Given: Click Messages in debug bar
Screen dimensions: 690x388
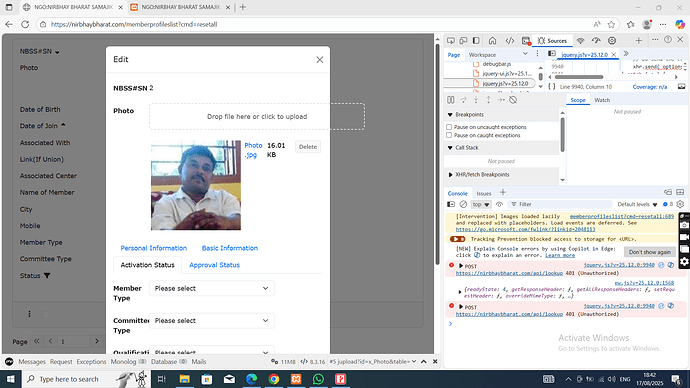Looking at the screenshot, I should 32,362.
